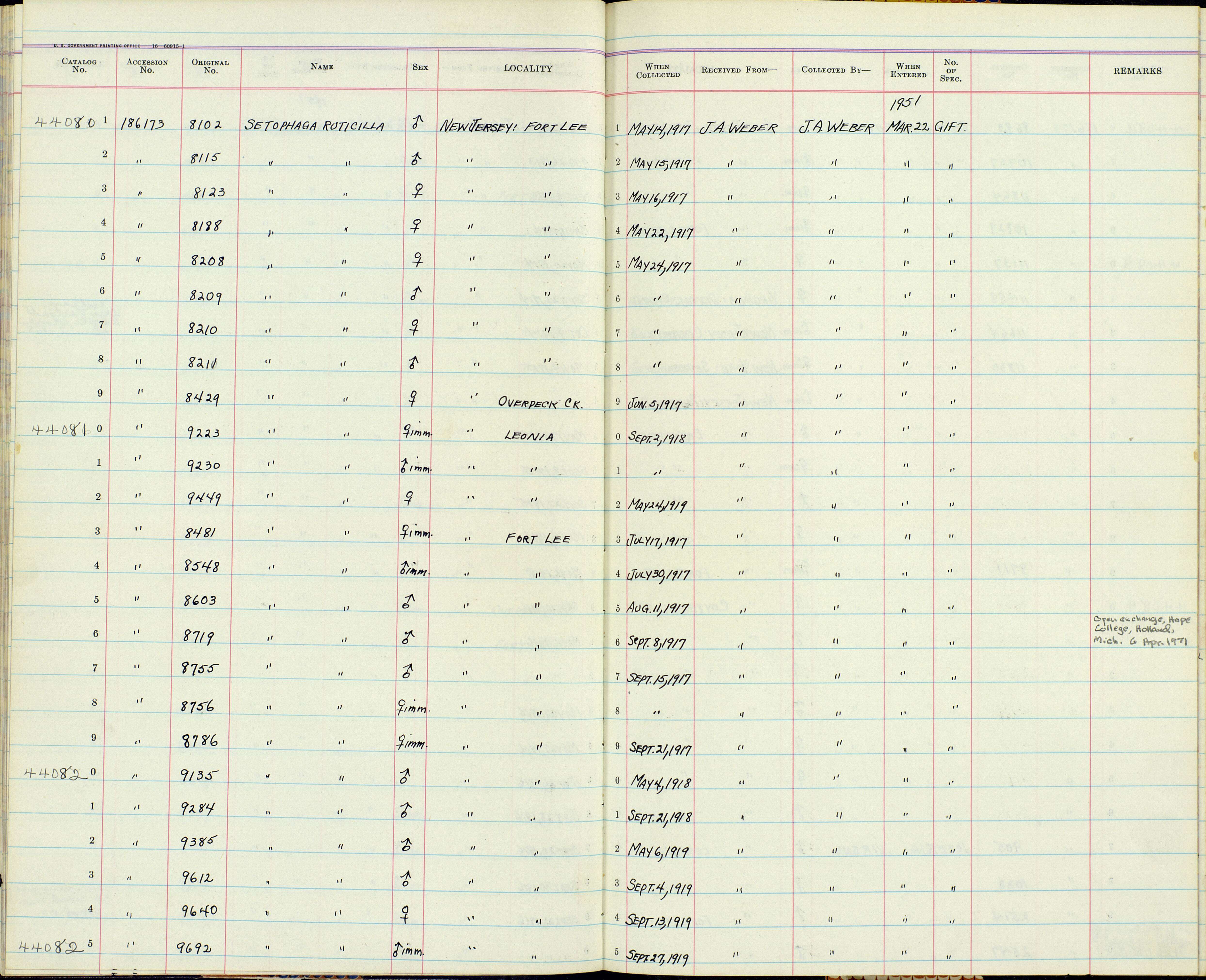Image resolution: width=1206 pixels, height=980 pixels.
Task: Click the 'LOCALITY' column header
Action: click(528, 68)
